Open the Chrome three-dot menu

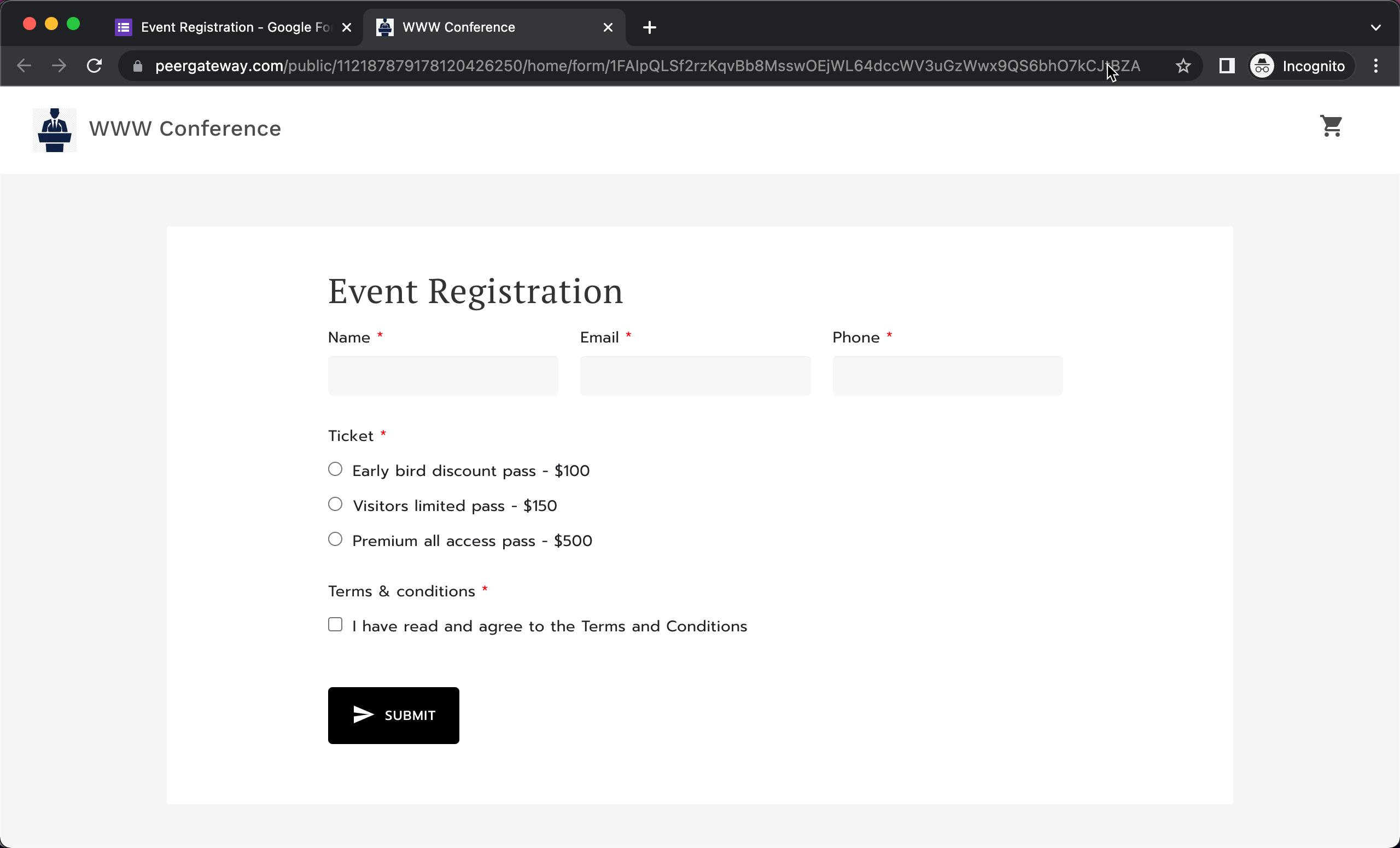1376,65
